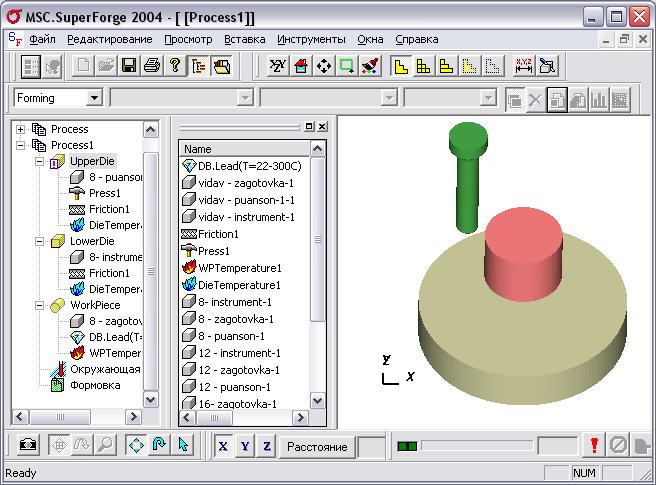The image size is (656, 485).
Task: Open the second disabled toolbar dropdown
Action: [x=245, y=98]
